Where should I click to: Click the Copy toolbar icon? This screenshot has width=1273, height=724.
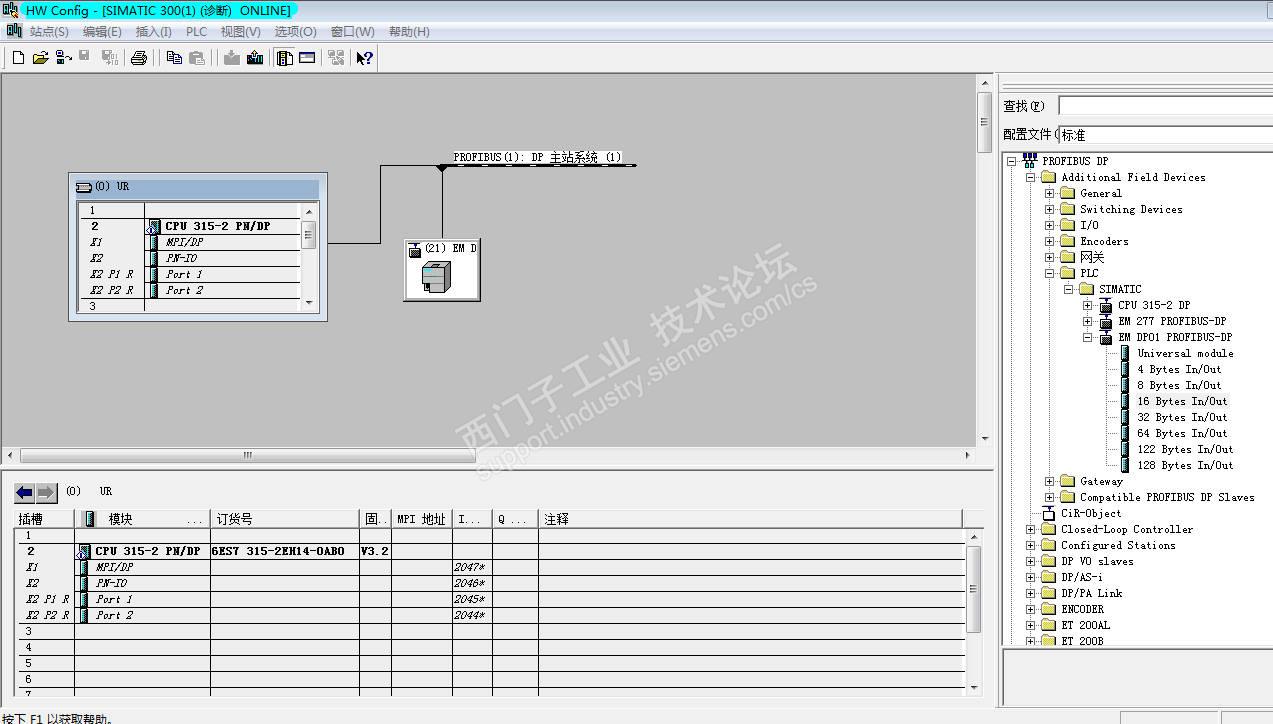(174, 58)
